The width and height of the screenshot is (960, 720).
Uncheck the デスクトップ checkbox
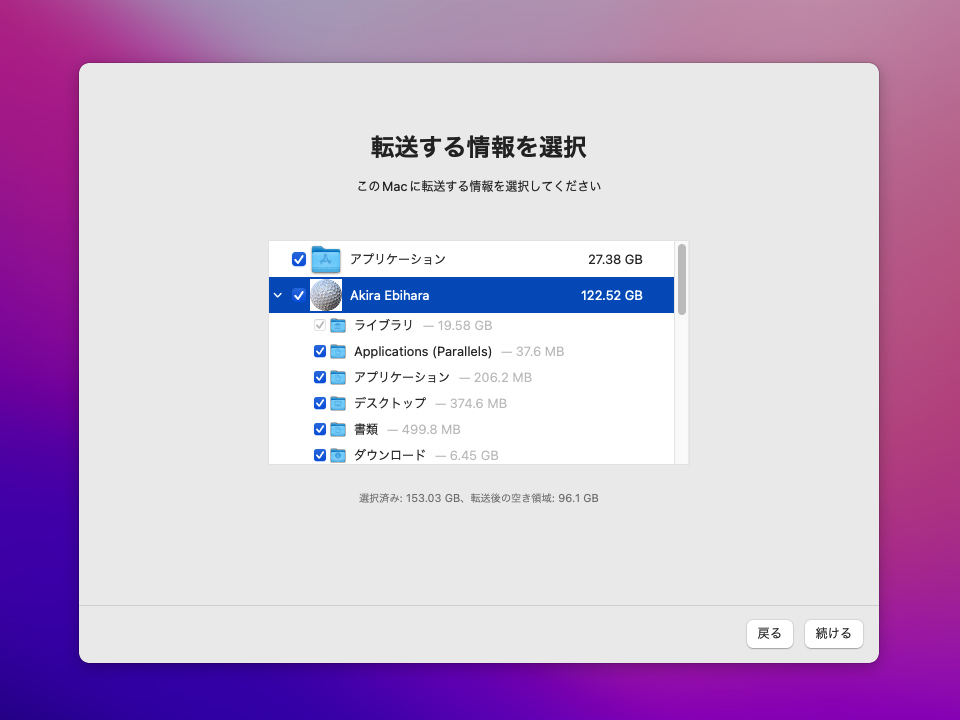click(x=320, y=403)
